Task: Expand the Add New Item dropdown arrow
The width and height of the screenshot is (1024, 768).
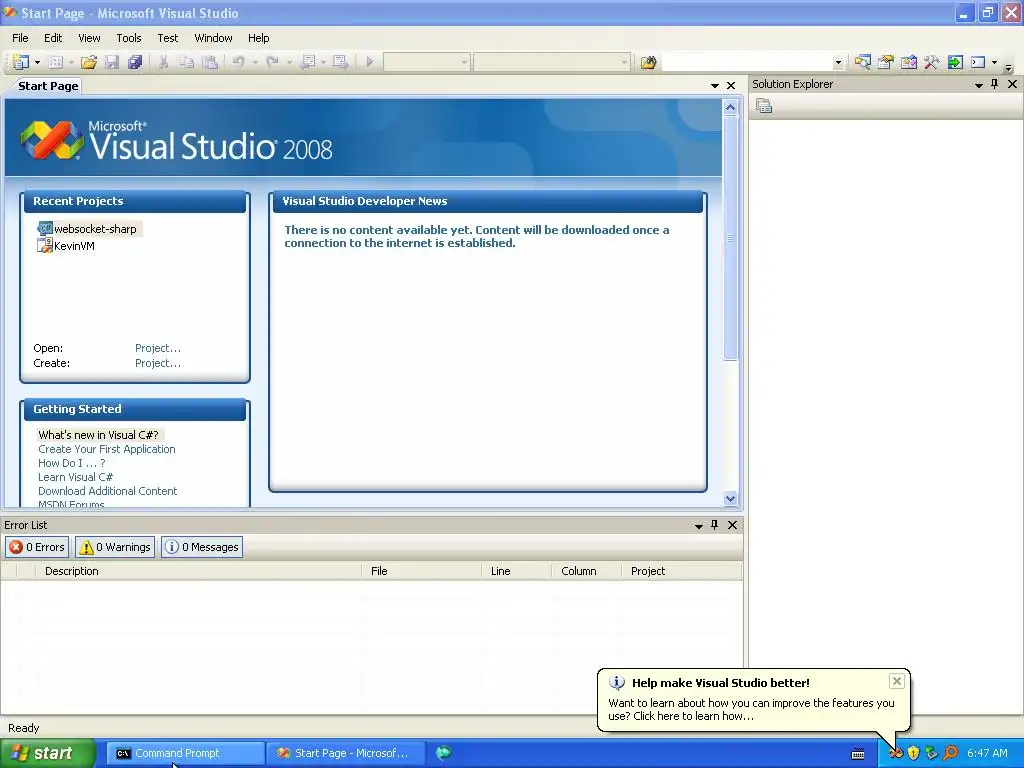Action: [x=71, y=62]
